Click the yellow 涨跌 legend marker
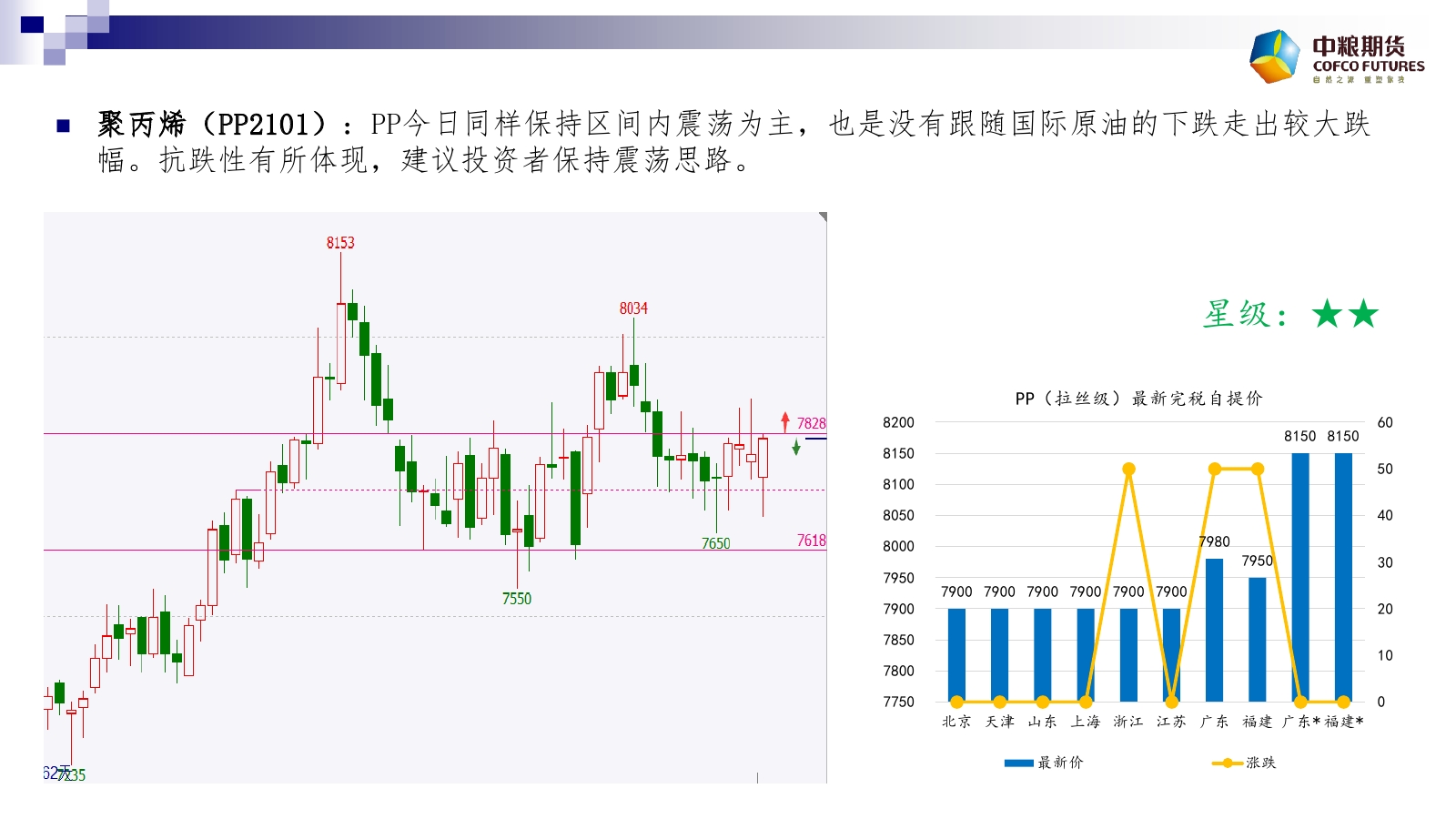The height and width of the screenshot is (819, 1456). (1227, 763)
